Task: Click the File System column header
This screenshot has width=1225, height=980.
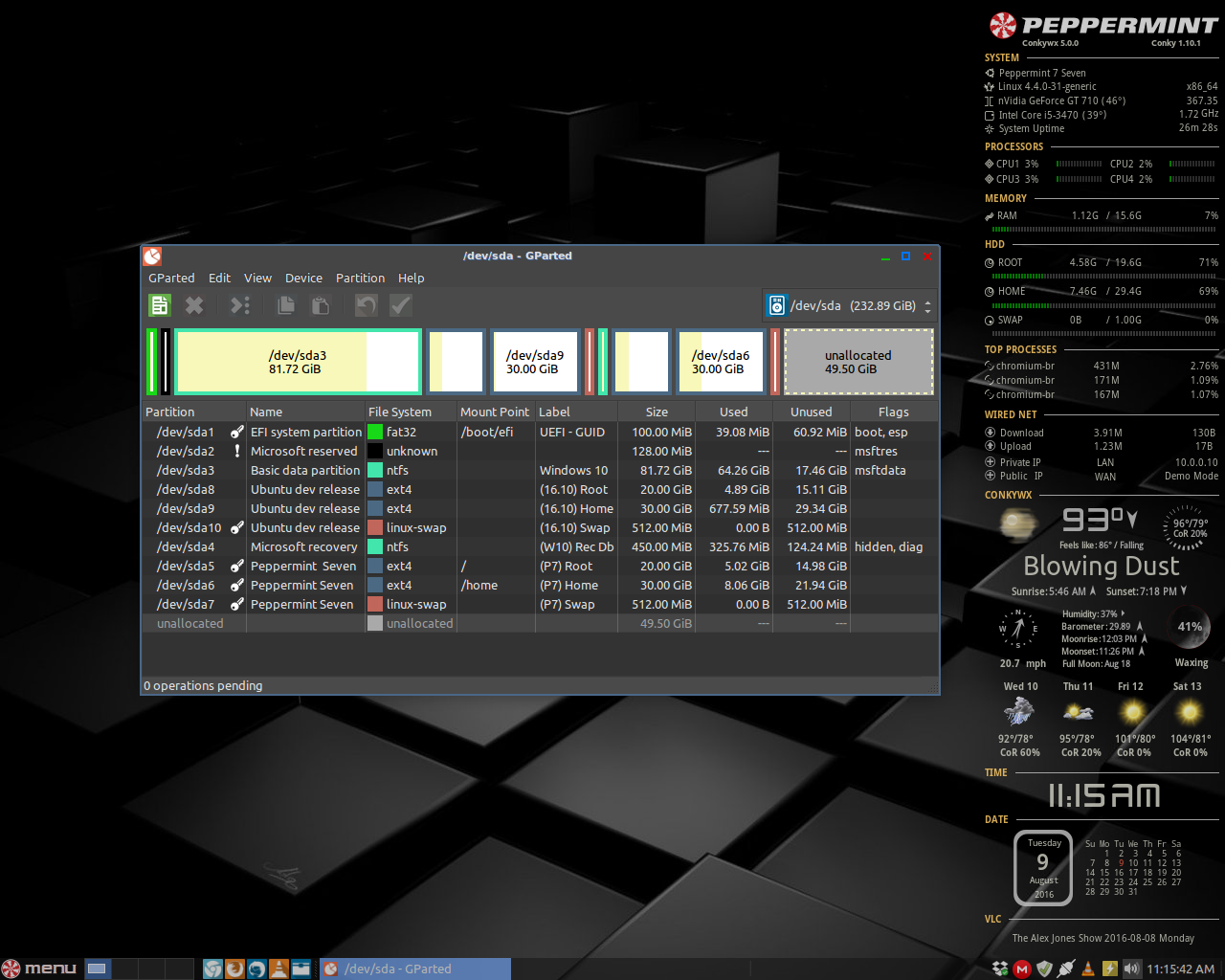Action: [411, 412]
